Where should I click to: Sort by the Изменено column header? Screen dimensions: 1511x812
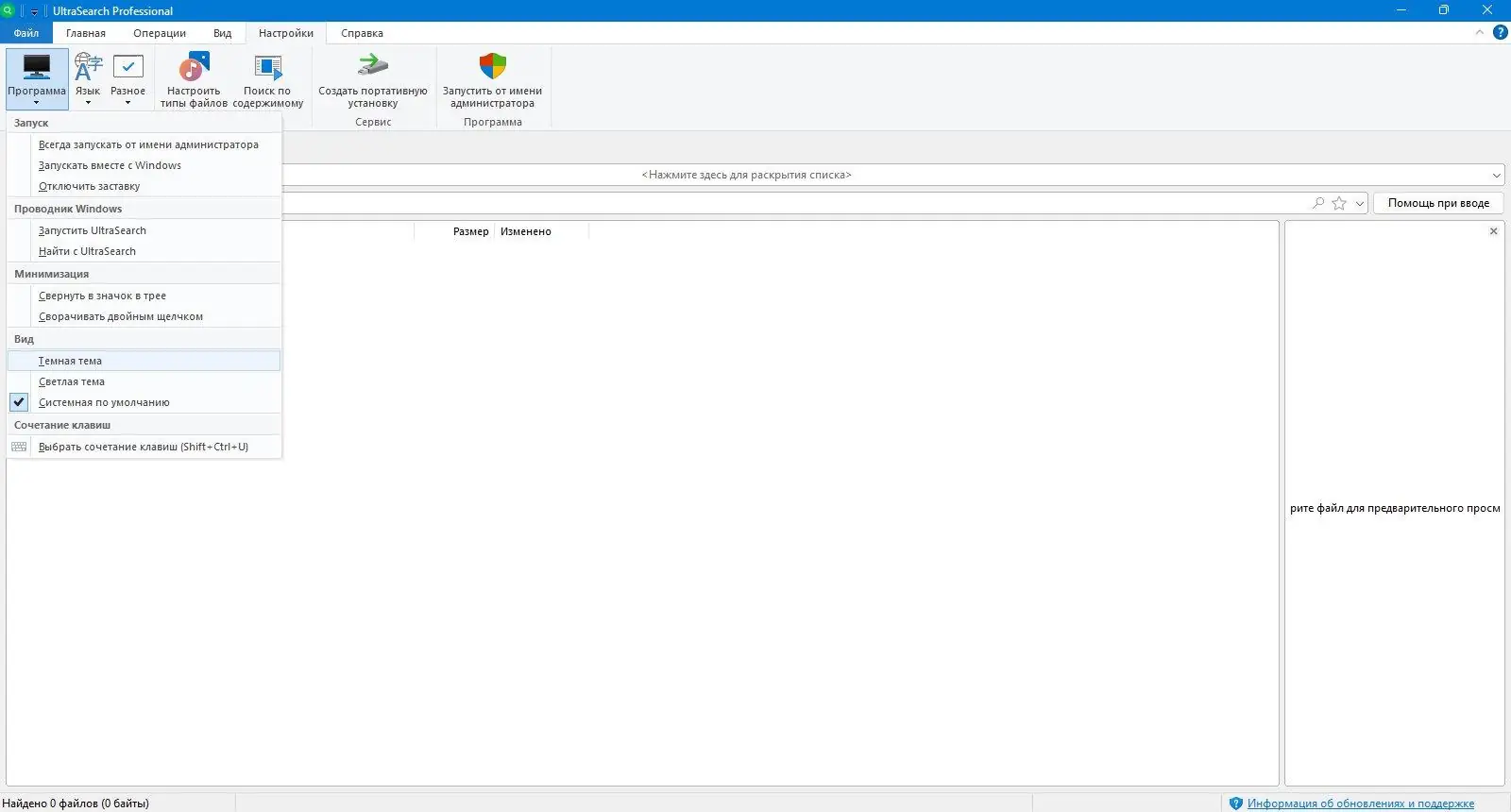(526, 231)
